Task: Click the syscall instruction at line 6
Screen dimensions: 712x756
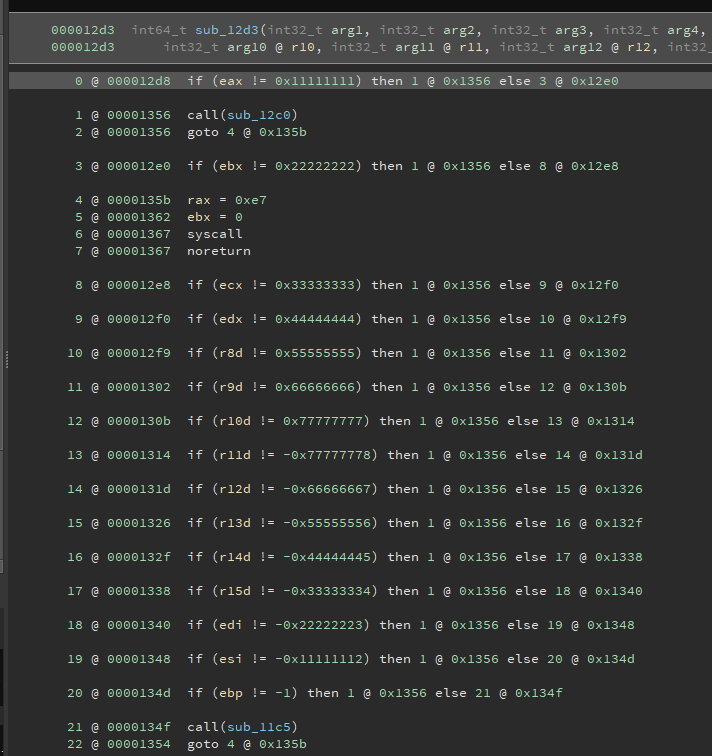Action: tap(214, 234)
